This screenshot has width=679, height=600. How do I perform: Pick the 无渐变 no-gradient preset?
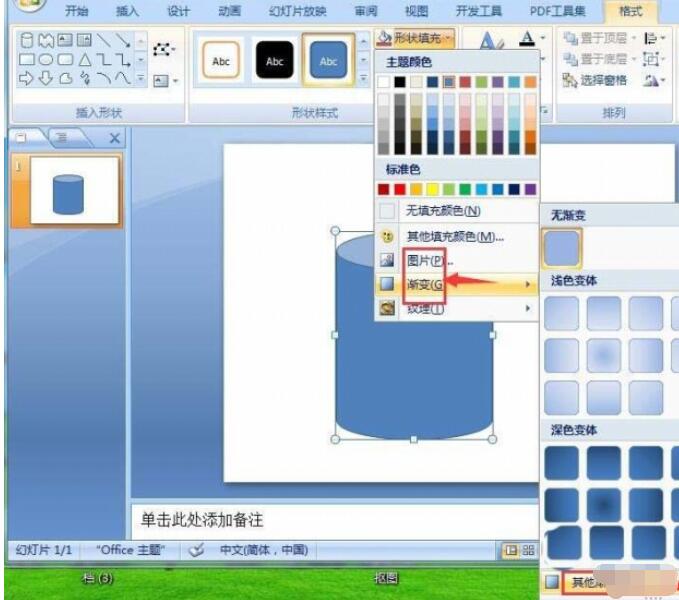coord(562,247)
